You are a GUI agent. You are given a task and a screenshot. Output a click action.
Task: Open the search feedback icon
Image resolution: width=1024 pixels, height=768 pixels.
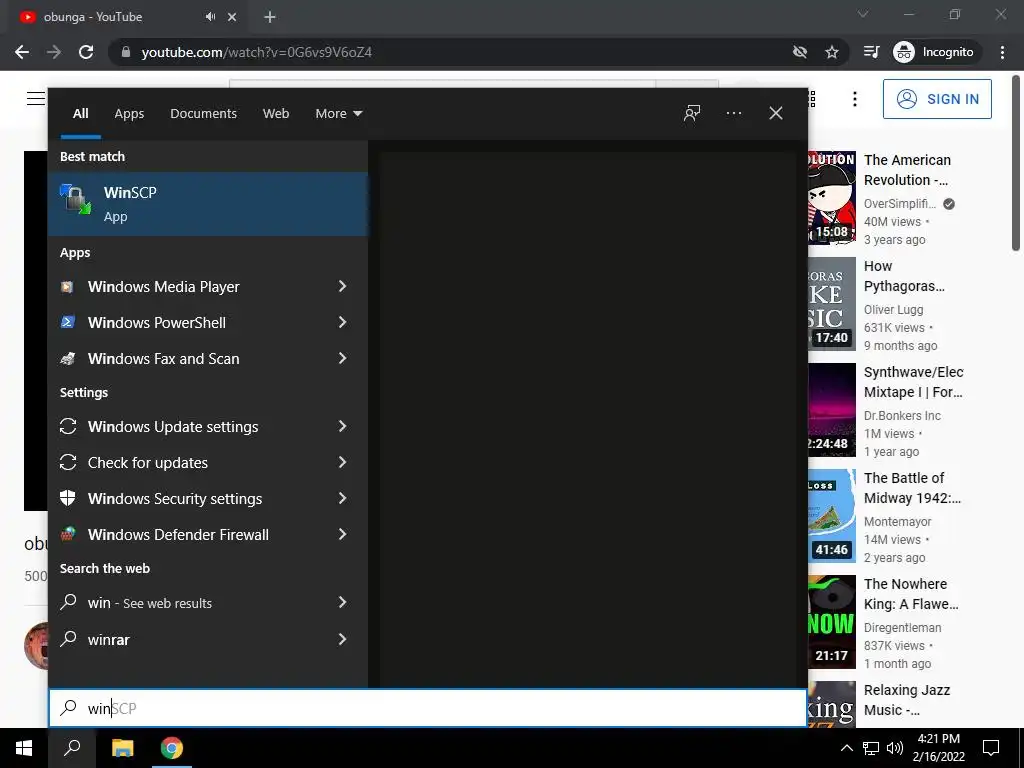click(692, 113)
